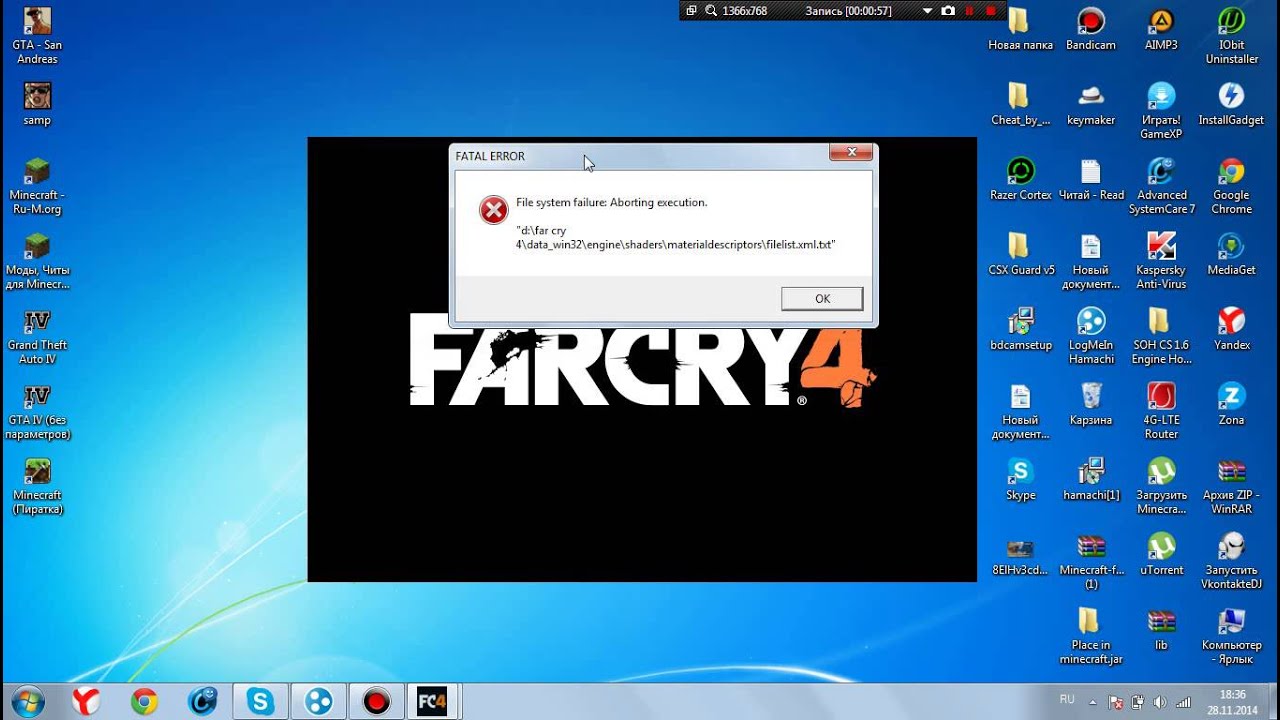Open GTA IV (без параметров) shortcut

pyautogui.click(x=37, y=411)
